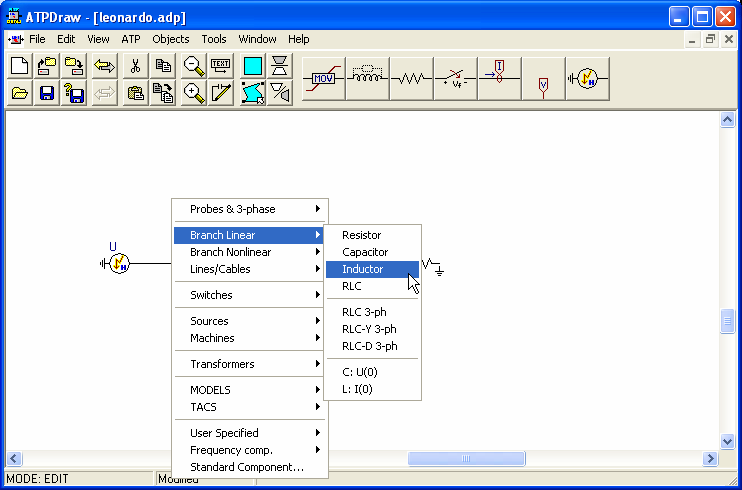
Task: Expand User Specified submenu
Action: point(249,433)
